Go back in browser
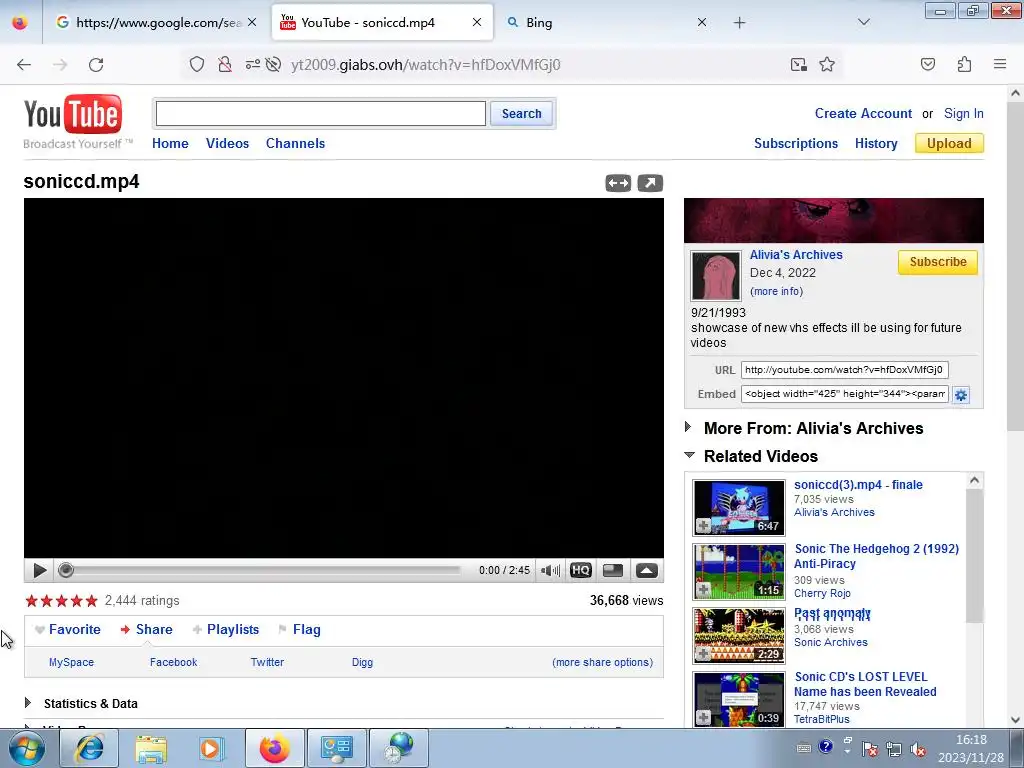The height and width of the screenshot is (768, 1024). tap(24, 64)
